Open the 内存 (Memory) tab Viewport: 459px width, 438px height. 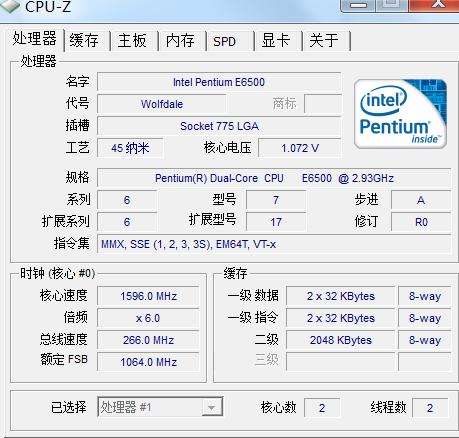point(181,41)
